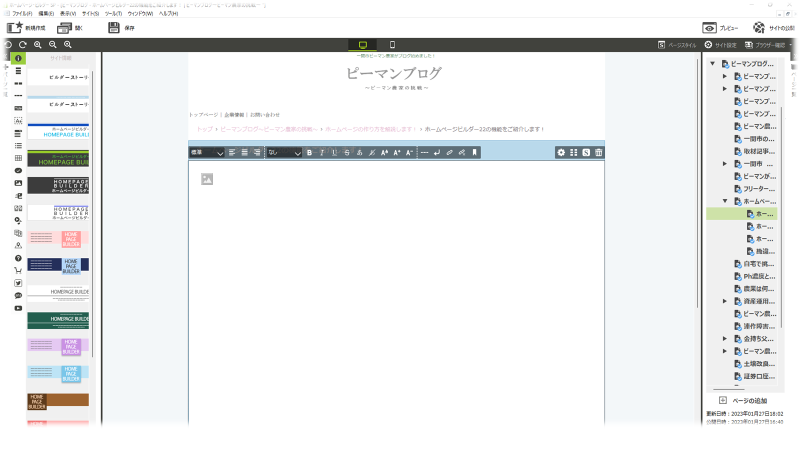Collapse the ホームペ... tree node
Image resolution: width=800 pixels, height=450 pixels.
725,201
